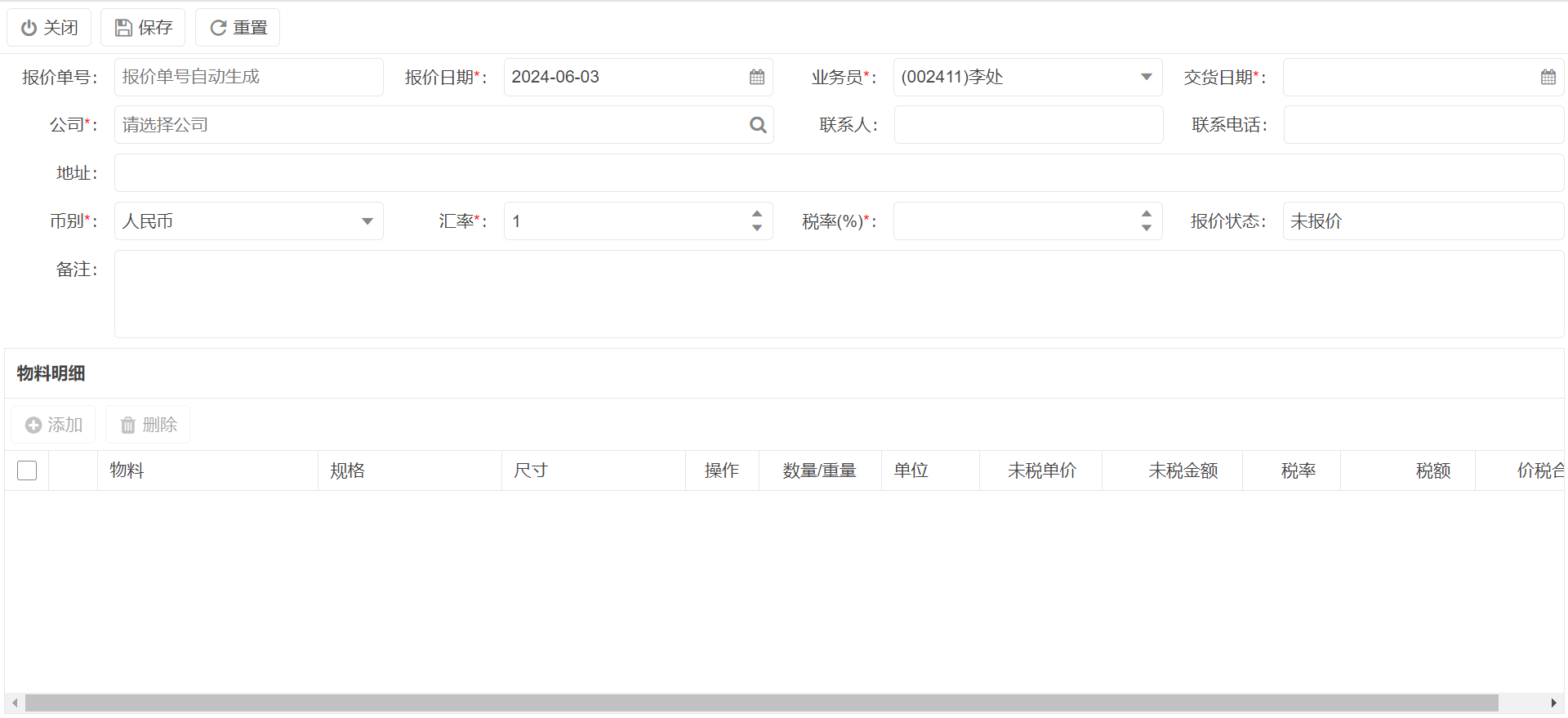
Task: Click the 物料 column header
Action: [x=207, y=470]
